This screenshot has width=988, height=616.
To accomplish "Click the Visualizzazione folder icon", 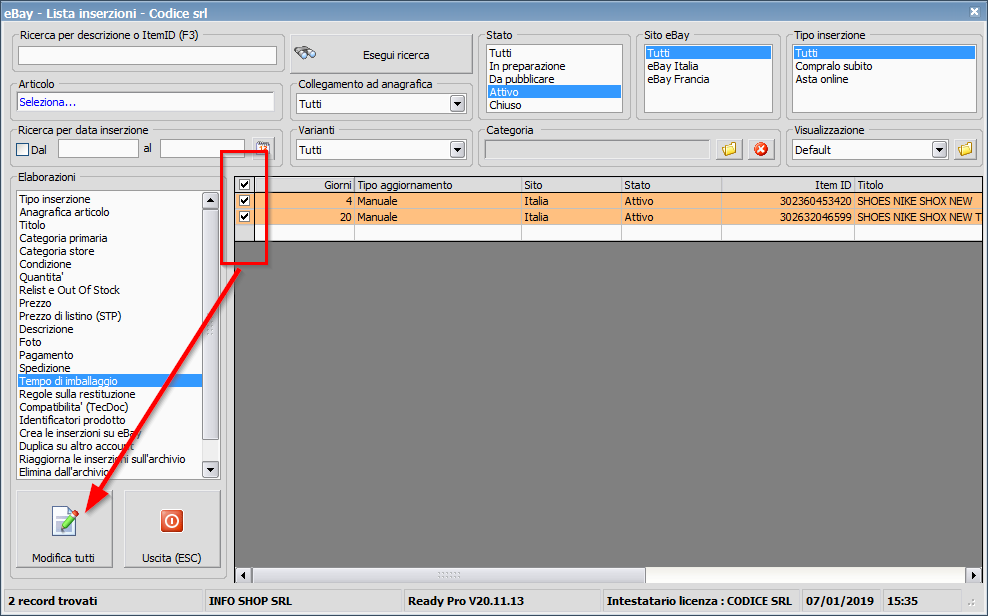I will click(x=965, y=149).
